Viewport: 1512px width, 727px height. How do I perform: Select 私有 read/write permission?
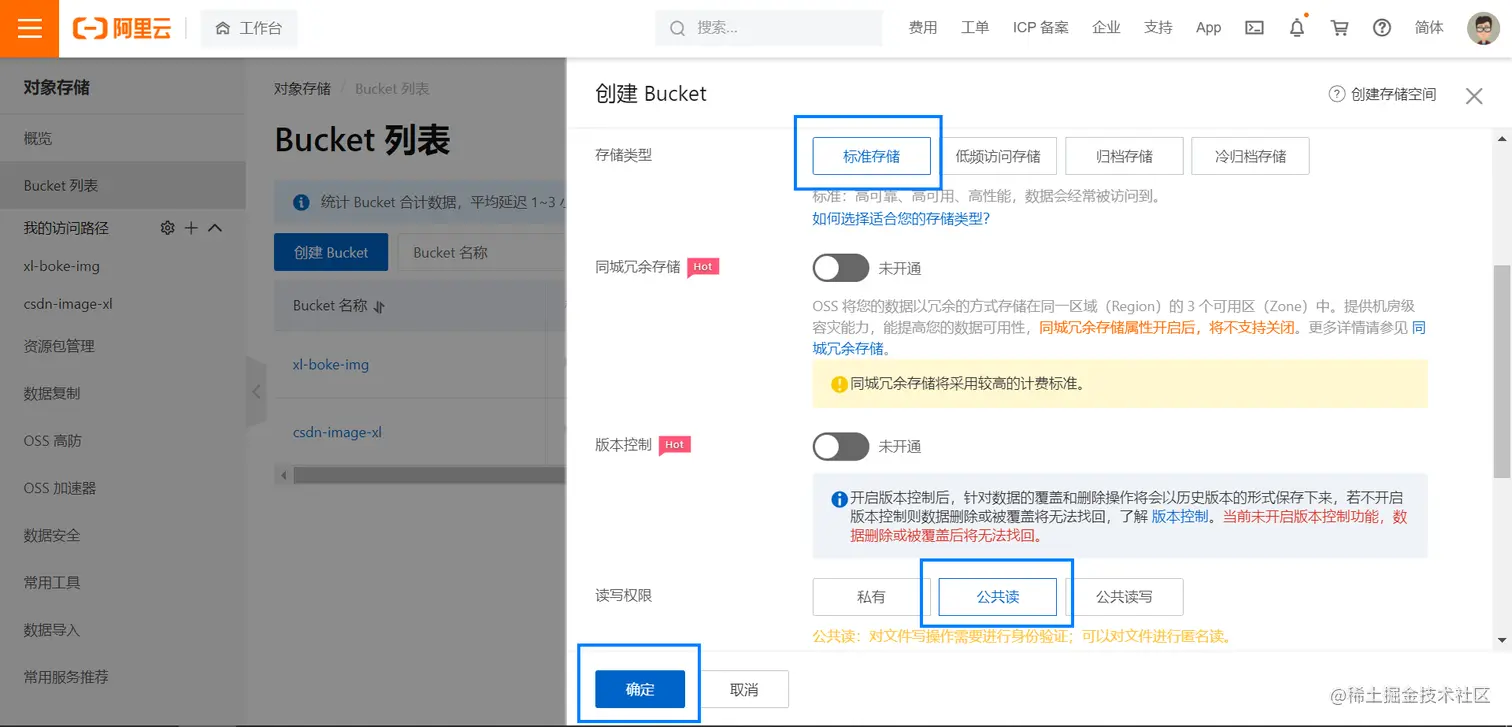pos(871,597)
